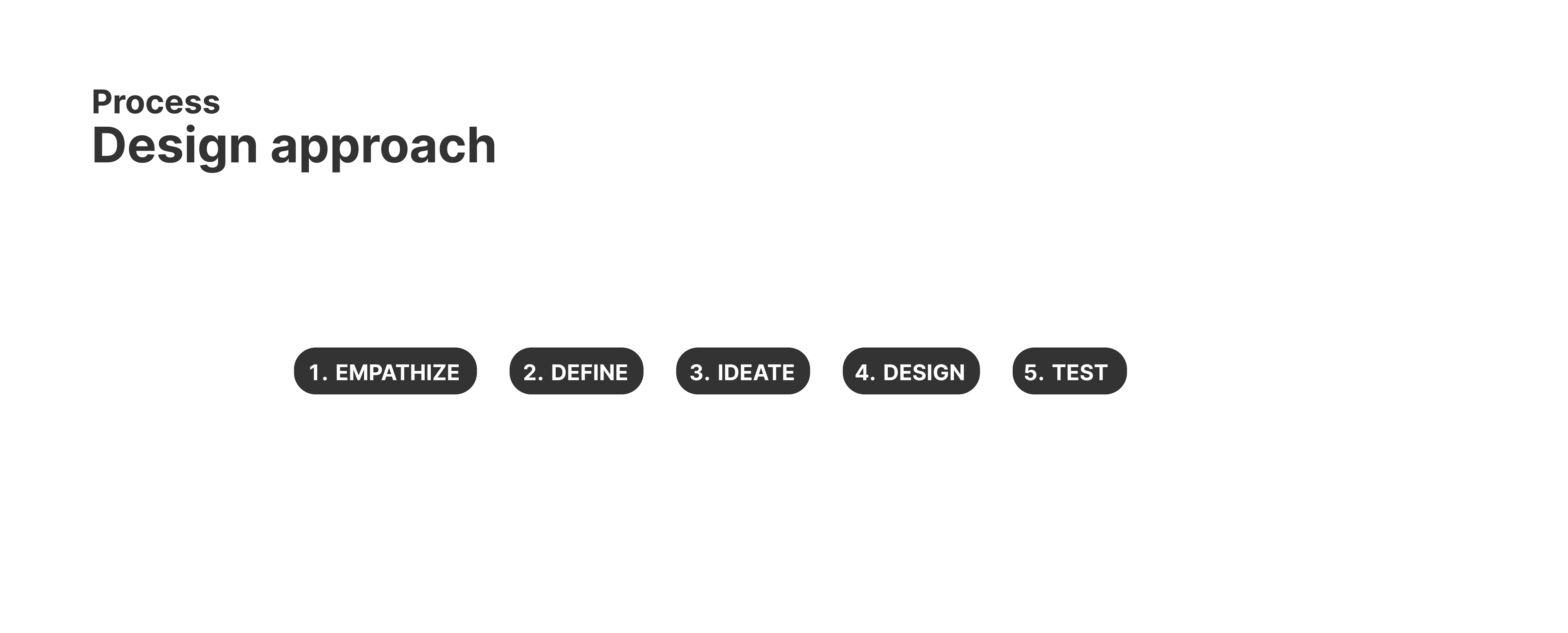Screen dimensions: 1568x633
Task: Click the 1. EMPATHIZE pill
Action: tap(385, 371)
